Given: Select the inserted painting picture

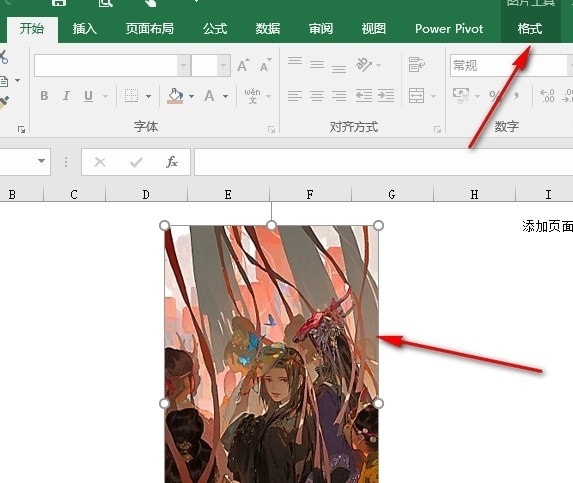Looking at the screenshot, I should click(x=272, y=354).
